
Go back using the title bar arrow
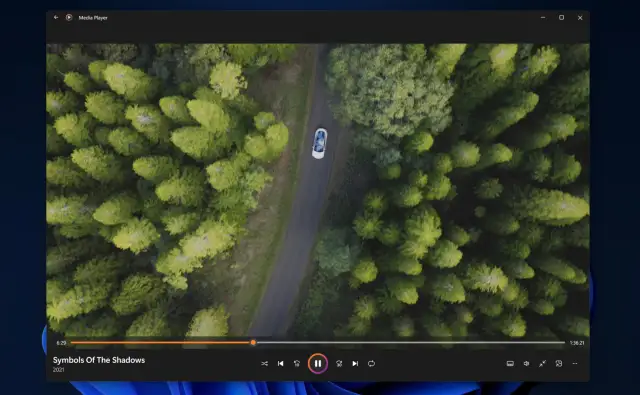click(x=56, y=18)
